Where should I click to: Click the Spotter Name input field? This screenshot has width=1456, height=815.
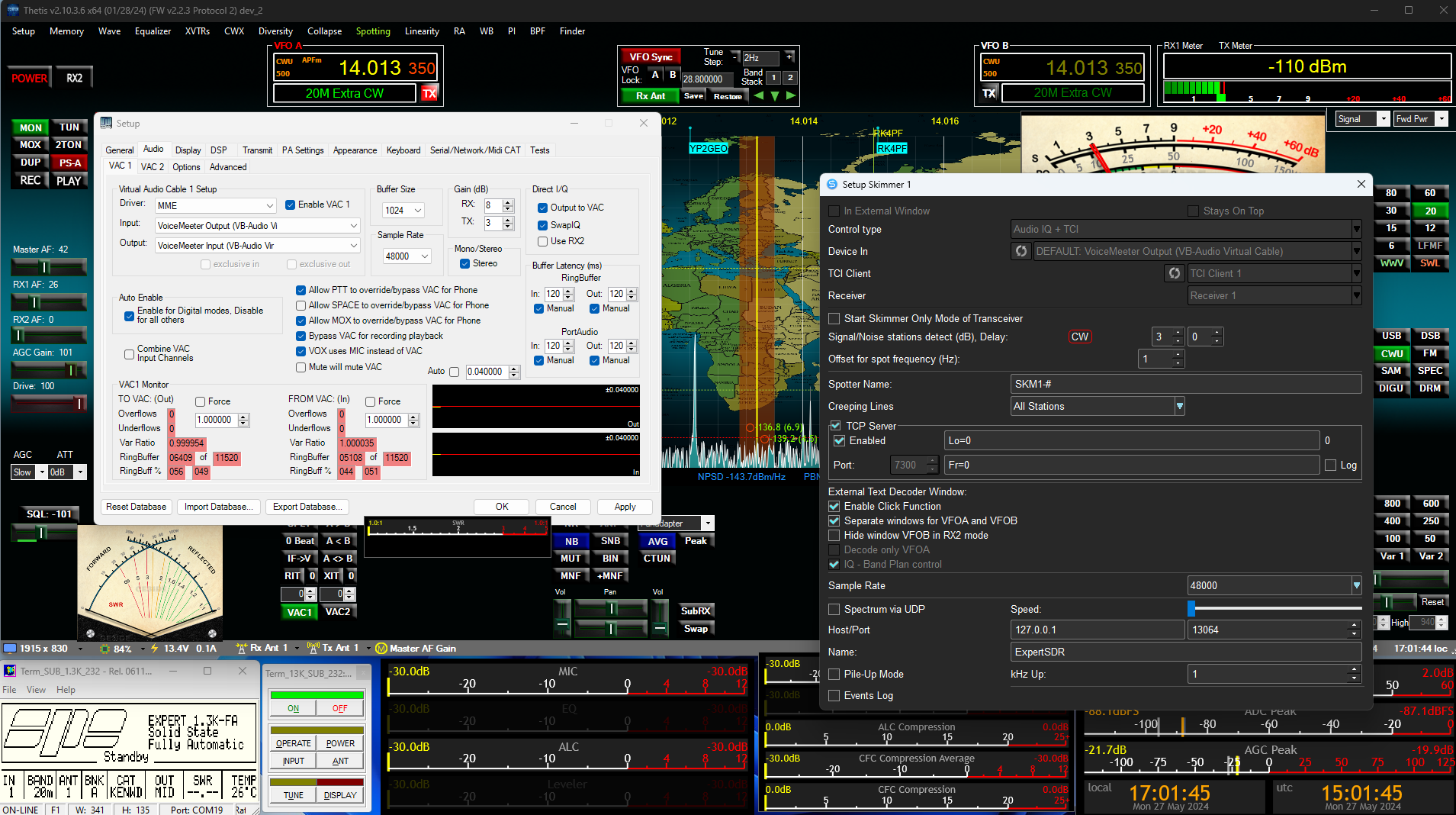[x=1186, y=384]
